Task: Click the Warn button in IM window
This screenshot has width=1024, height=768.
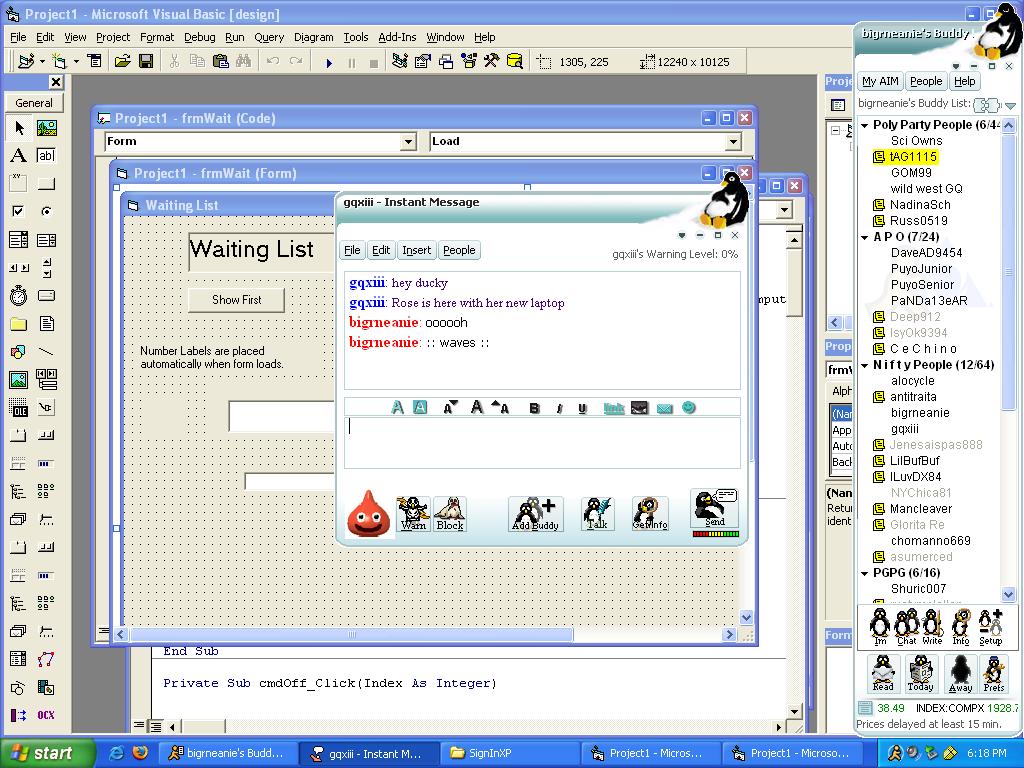Action: click(x=413, y=514)
